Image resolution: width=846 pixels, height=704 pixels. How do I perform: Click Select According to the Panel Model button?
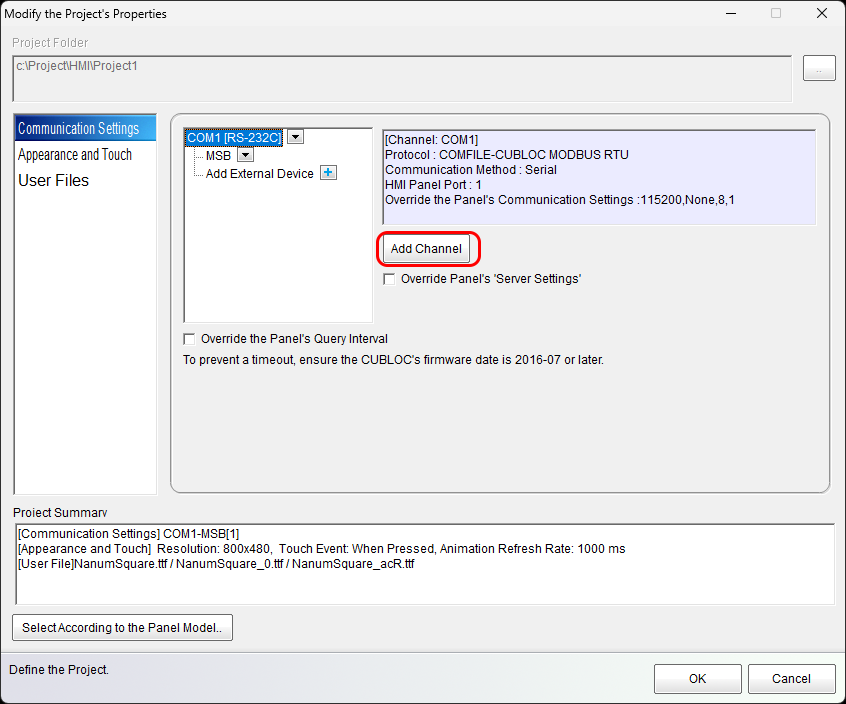point(122,628)
